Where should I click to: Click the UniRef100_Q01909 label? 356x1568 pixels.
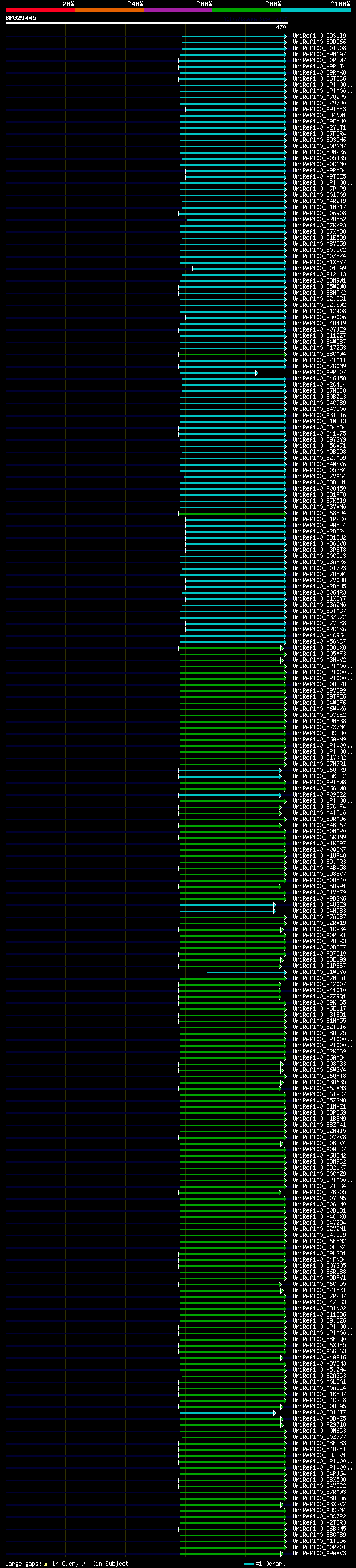[x=319, y=195]
